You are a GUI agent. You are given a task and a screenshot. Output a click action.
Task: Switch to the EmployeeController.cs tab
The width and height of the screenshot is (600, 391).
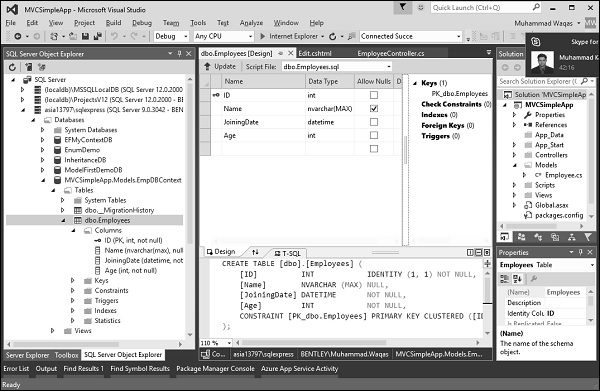[x=391, y=54]
